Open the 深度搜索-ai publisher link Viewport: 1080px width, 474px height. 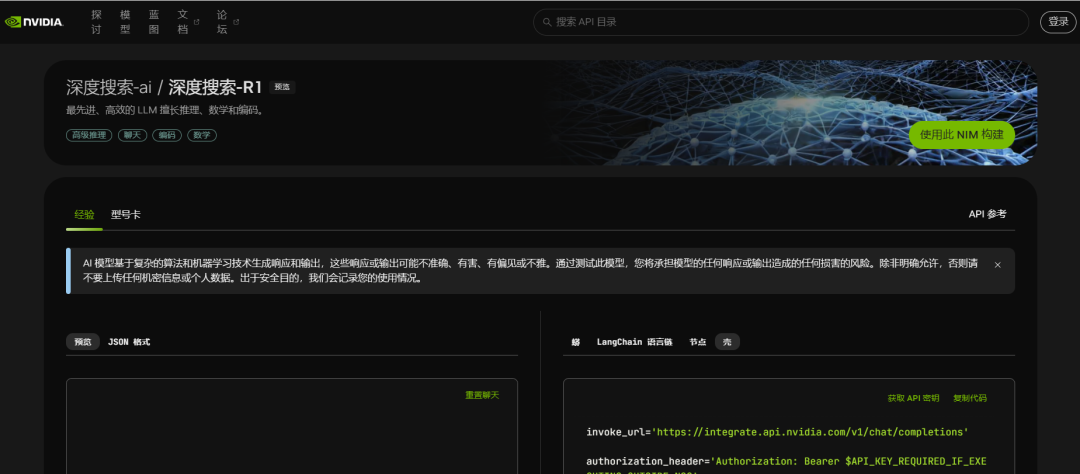(x=109, y=87)
